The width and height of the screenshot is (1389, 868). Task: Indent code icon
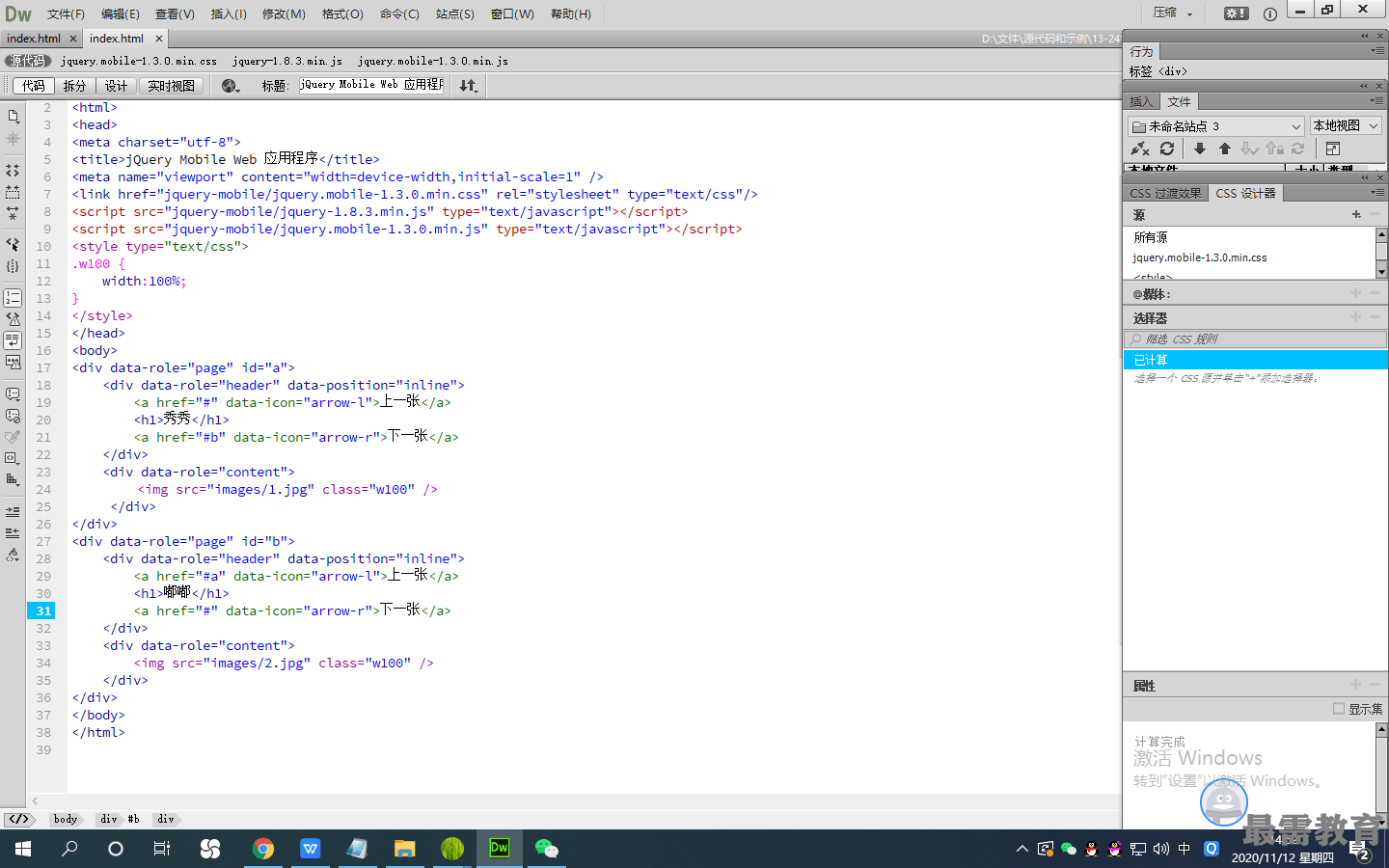(x=13, y=511)
